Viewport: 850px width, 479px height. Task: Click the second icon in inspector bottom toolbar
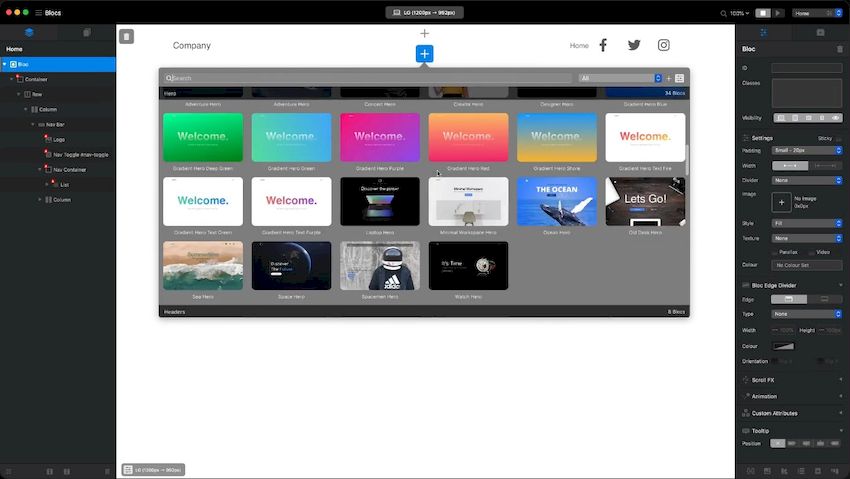coord(767,471)
